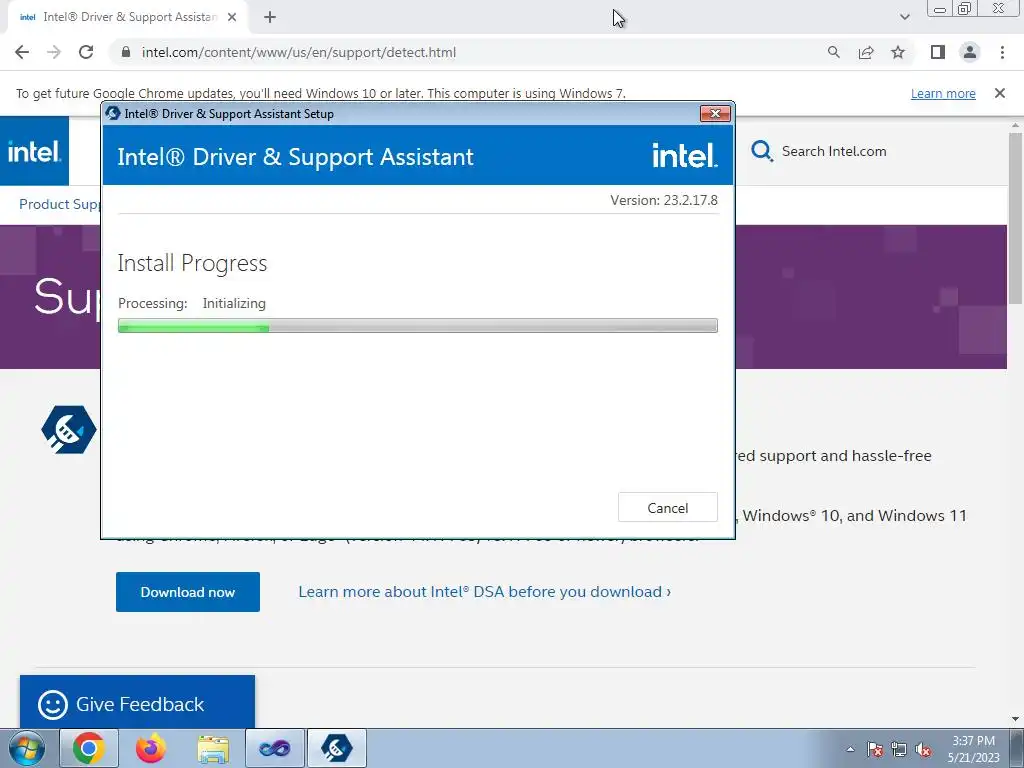Close the Intel Driver & Support Assistant Setup dialog

(715, 114)
